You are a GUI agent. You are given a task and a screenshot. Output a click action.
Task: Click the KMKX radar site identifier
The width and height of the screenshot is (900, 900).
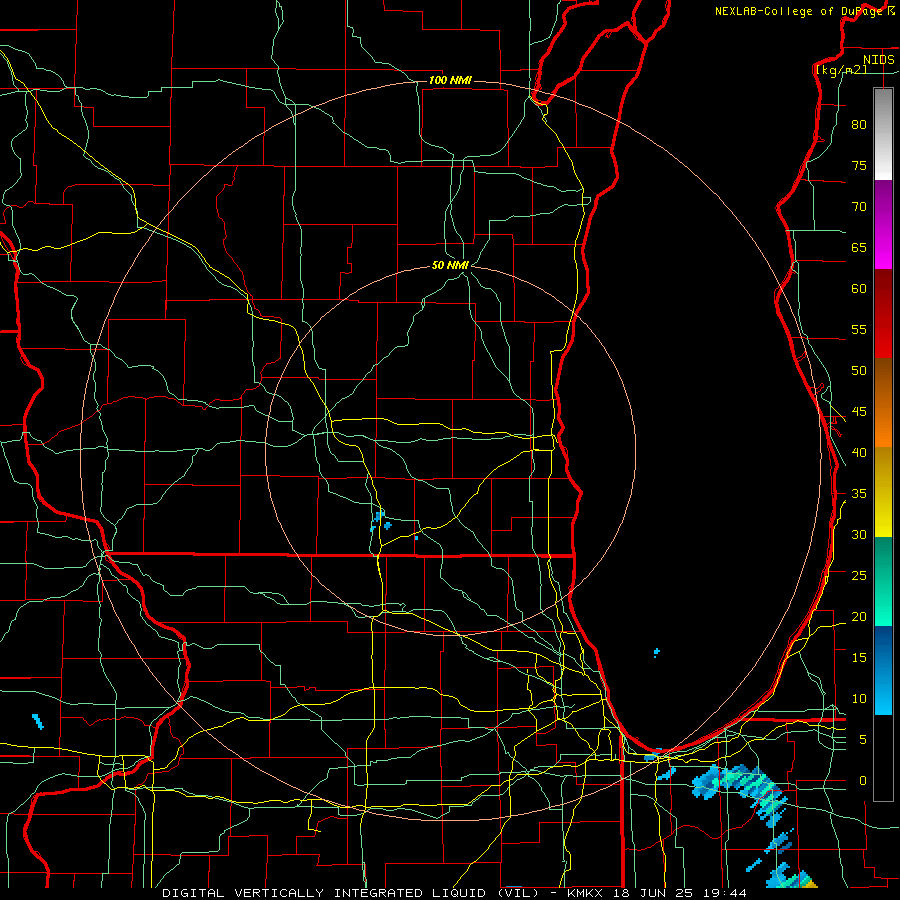point(587,893)
